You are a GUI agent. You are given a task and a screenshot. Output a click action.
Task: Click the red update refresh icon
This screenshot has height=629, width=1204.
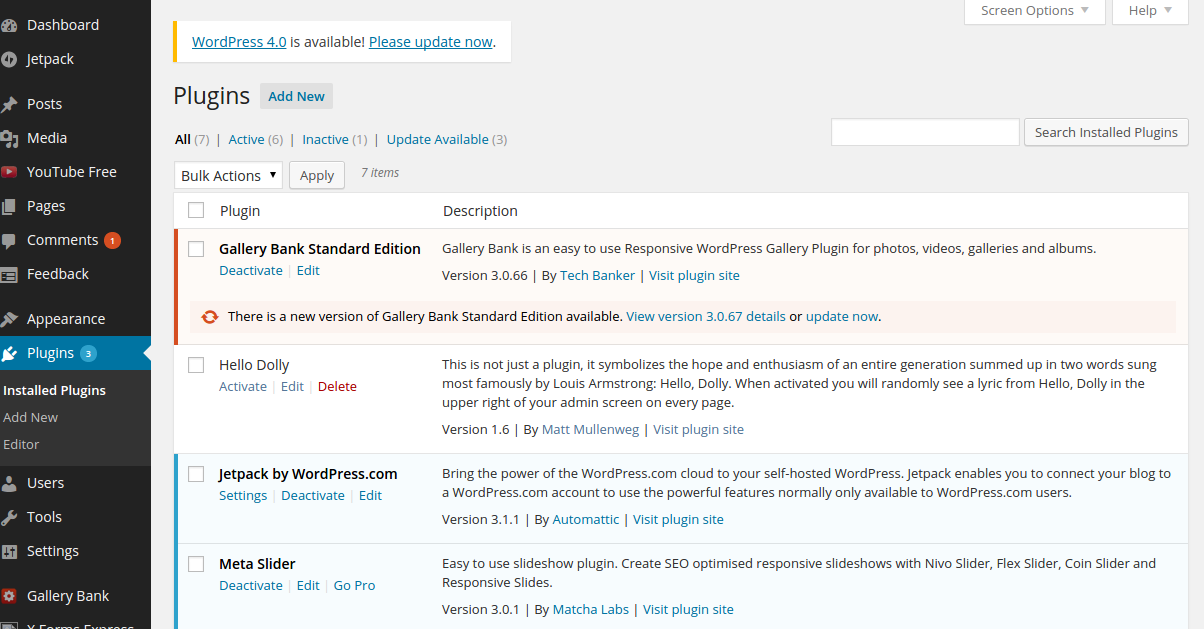point(209,316)
